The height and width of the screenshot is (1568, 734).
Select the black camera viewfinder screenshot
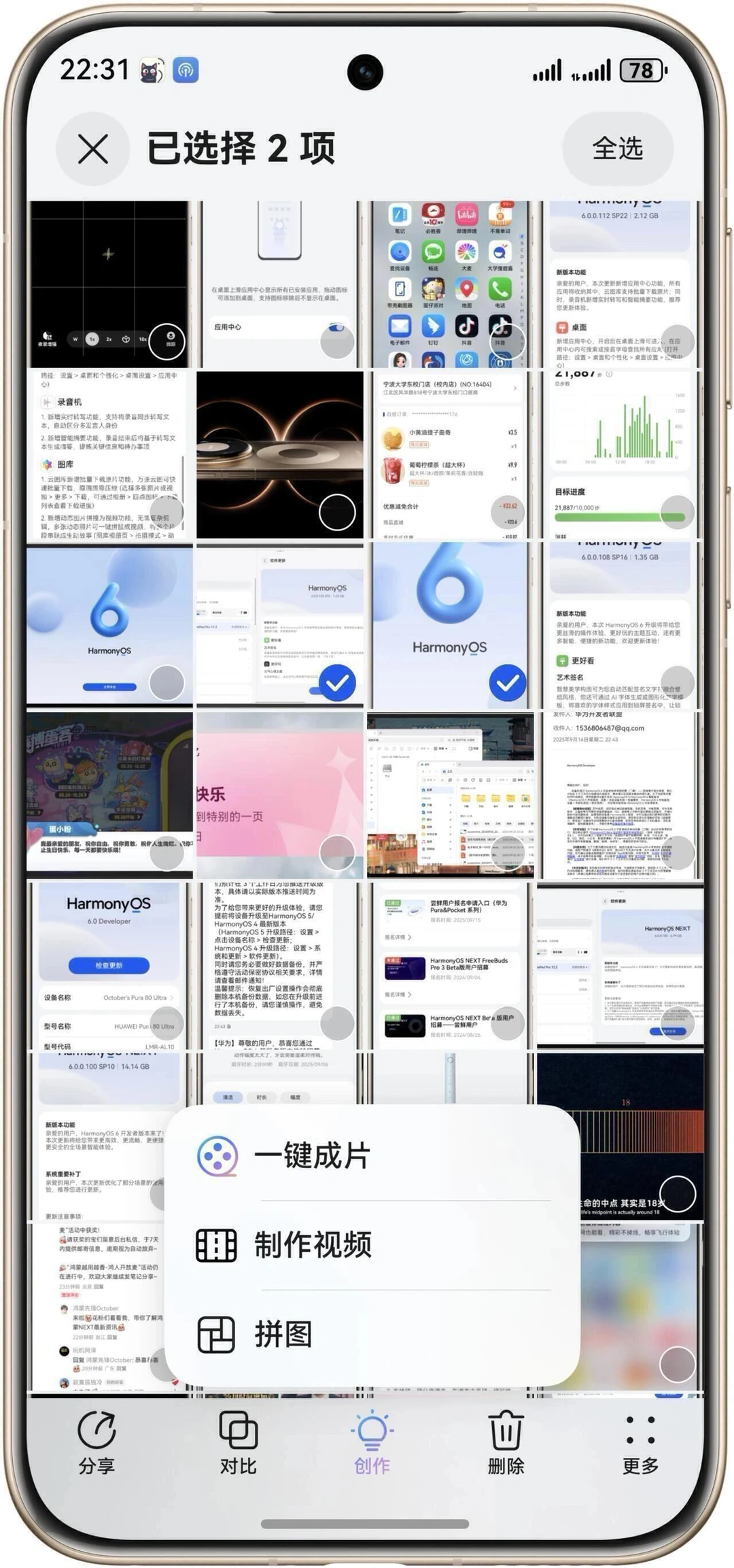[167, 341]
